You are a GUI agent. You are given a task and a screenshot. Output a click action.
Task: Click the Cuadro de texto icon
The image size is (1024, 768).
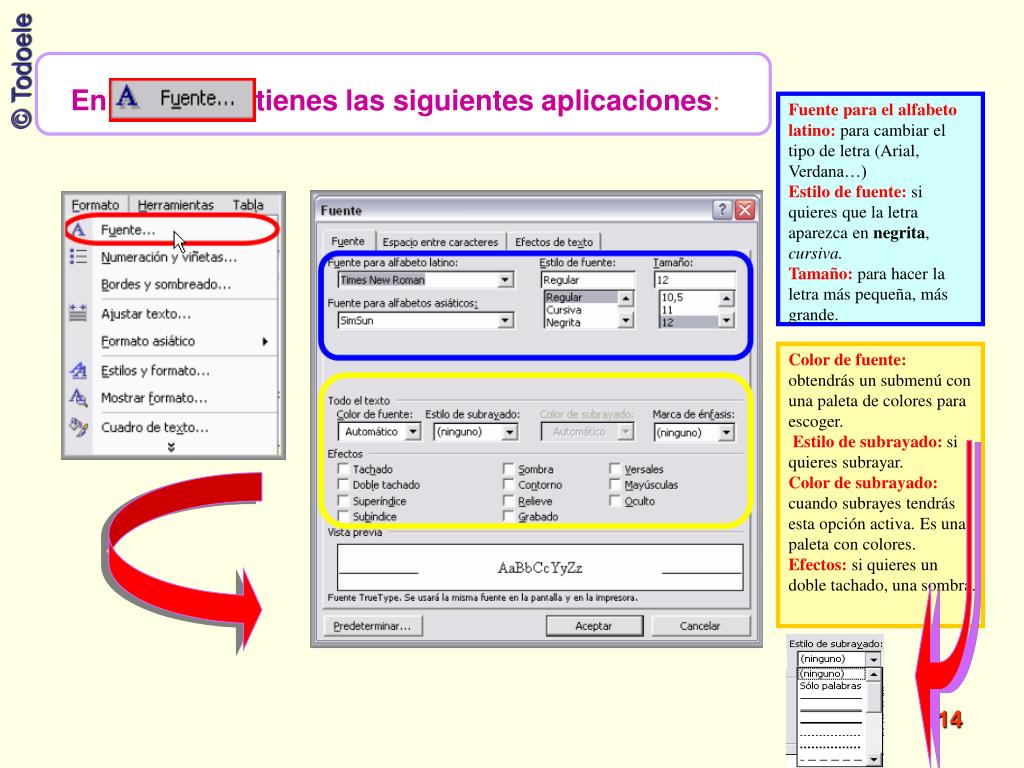pyautogui.click(x=78, y=427)
